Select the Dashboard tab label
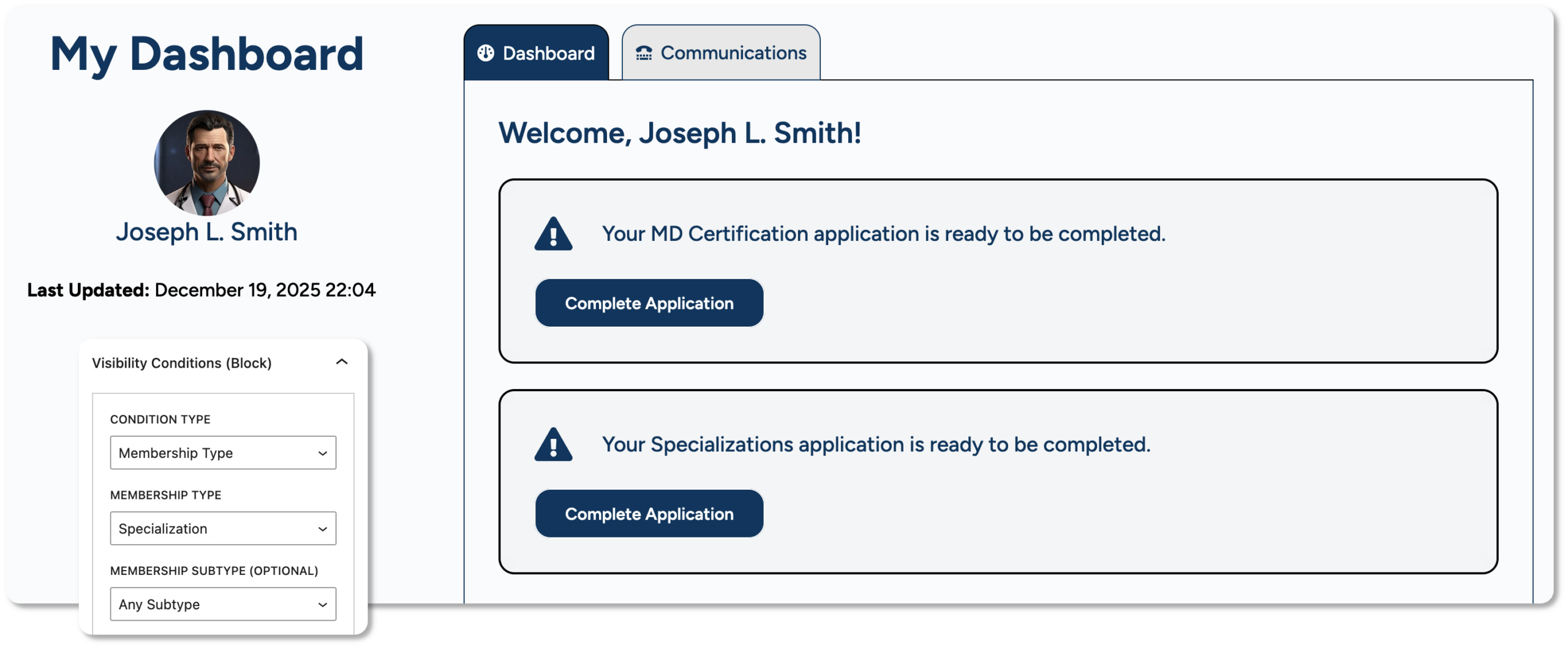Image resolution: width=1568 pixels, height=649 pixels. 548,53
